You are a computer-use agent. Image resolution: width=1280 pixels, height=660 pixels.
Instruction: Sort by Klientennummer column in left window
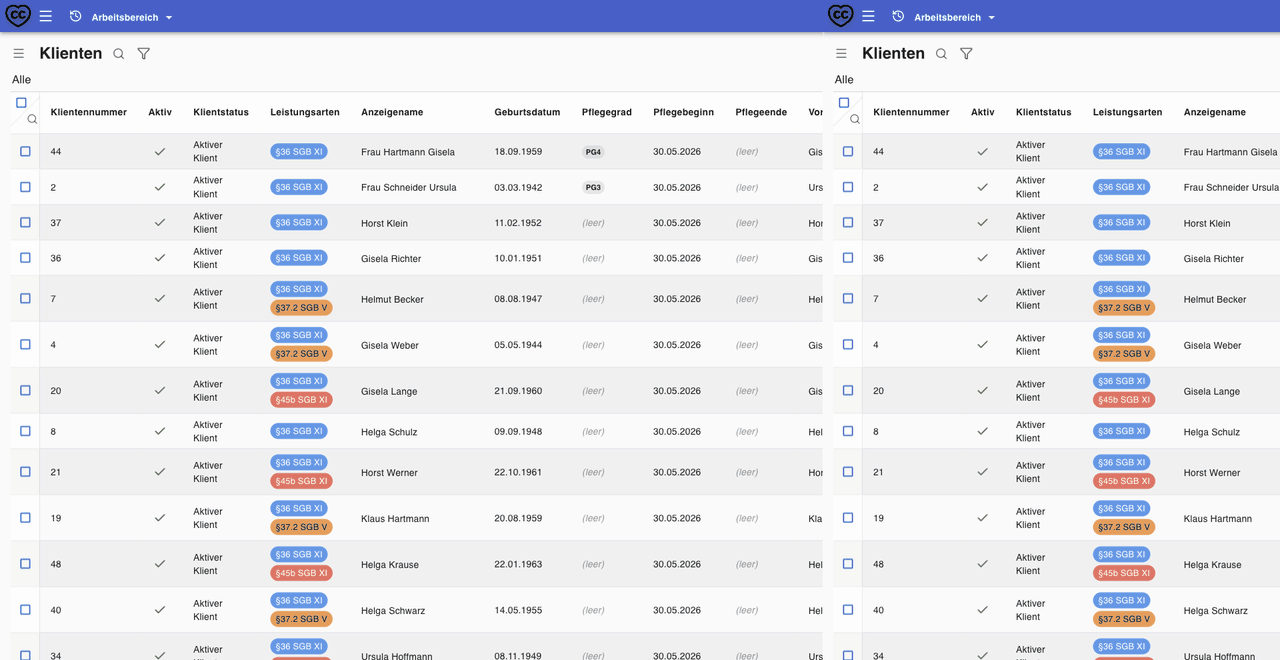pos(89,112)
